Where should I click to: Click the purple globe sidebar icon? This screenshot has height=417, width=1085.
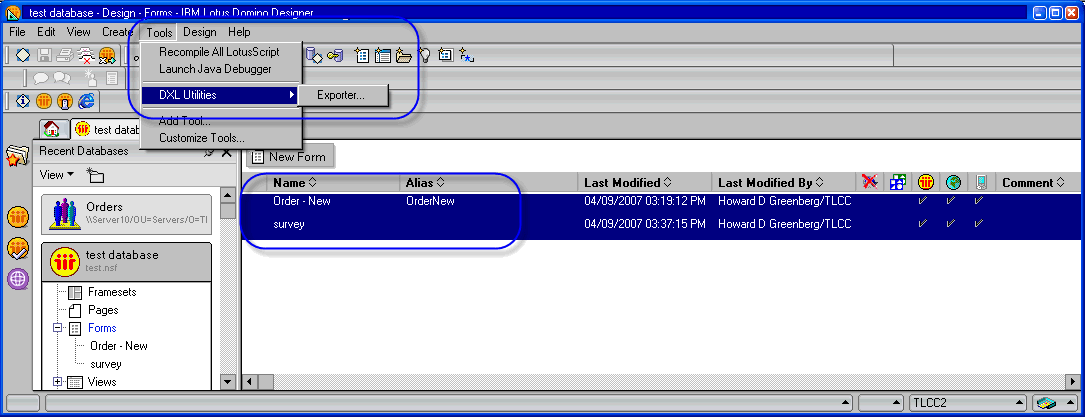17,279
